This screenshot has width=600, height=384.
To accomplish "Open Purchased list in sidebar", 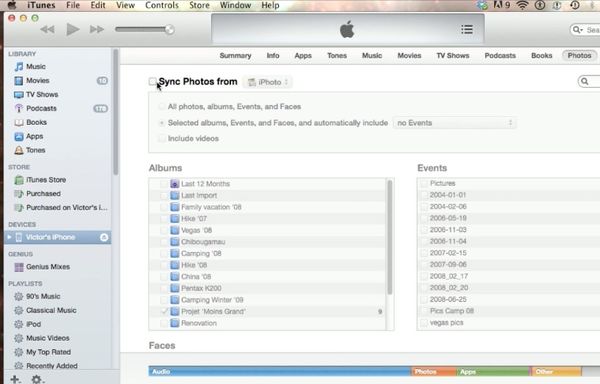I will coord(43,194).
